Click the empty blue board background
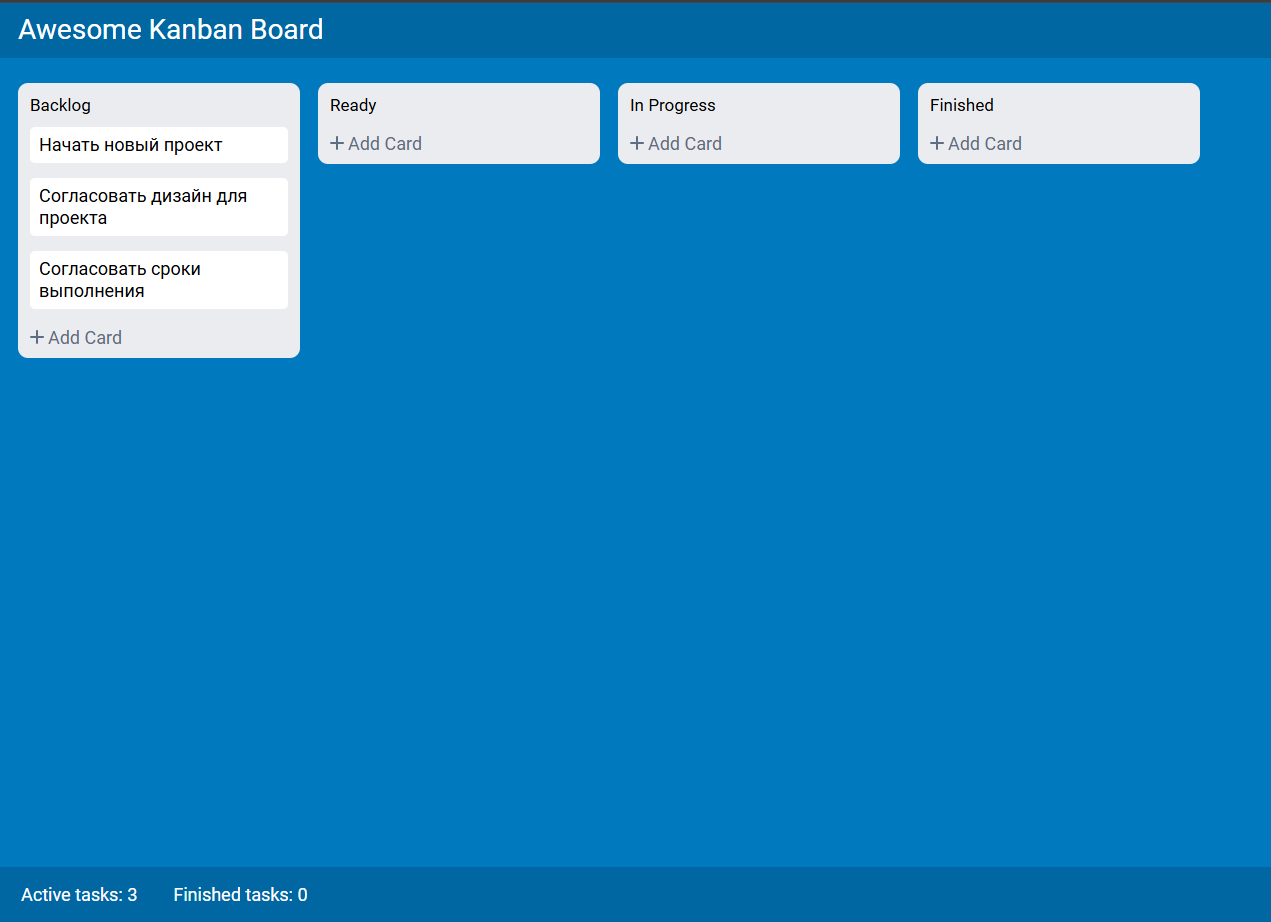Viewport: 1271px width, 922px height. click(700, 550)
